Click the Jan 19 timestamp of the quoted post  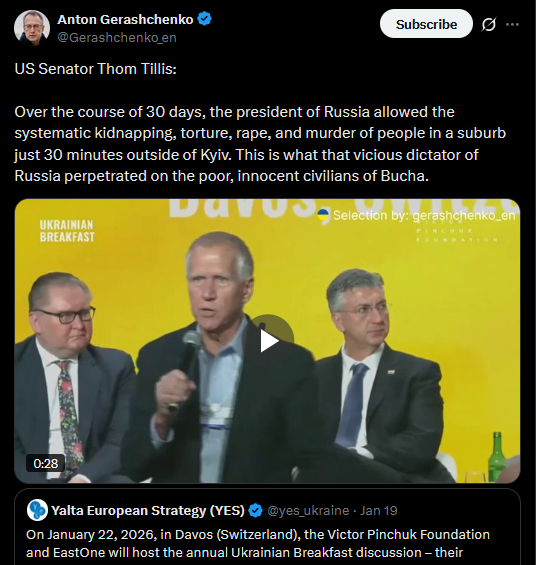379,511
